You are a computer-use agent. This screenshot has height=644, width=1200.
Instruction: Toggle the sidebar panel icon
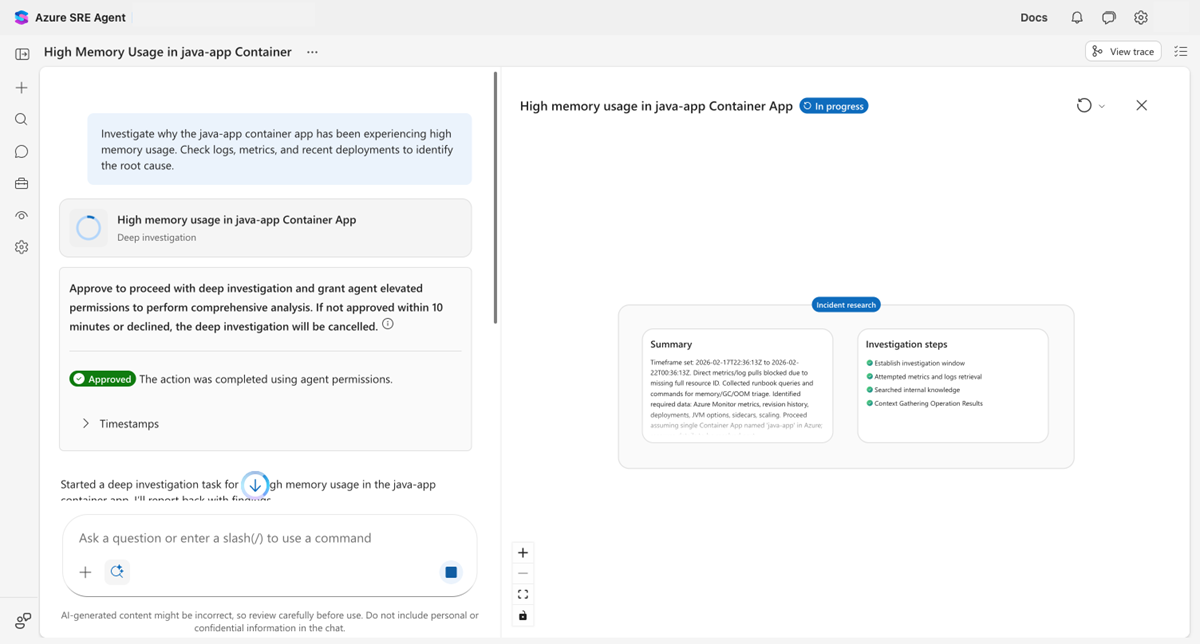[22, 54]
